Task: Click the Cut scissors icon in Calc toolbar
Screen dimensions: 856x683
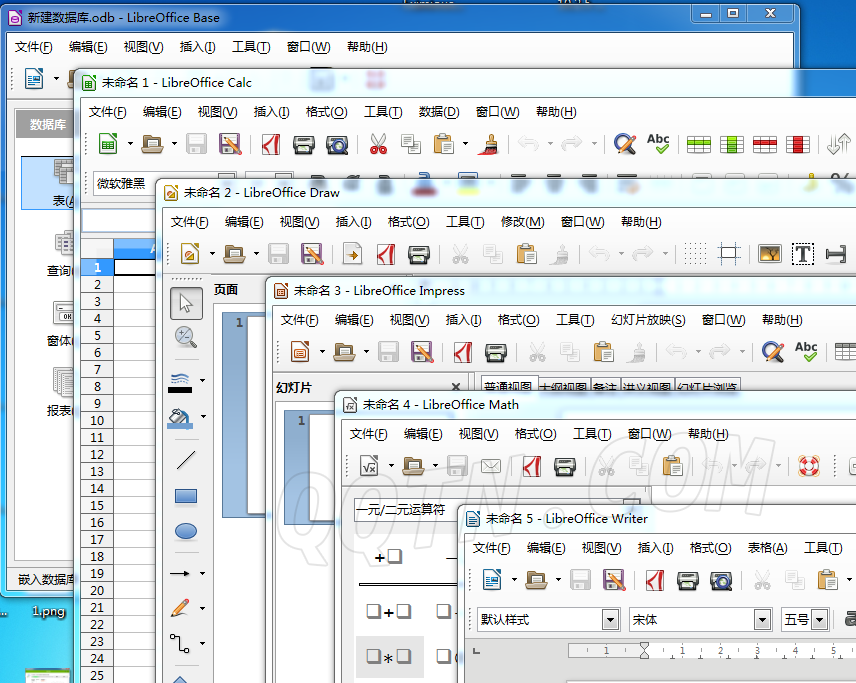Action: (x=377, y=144)
